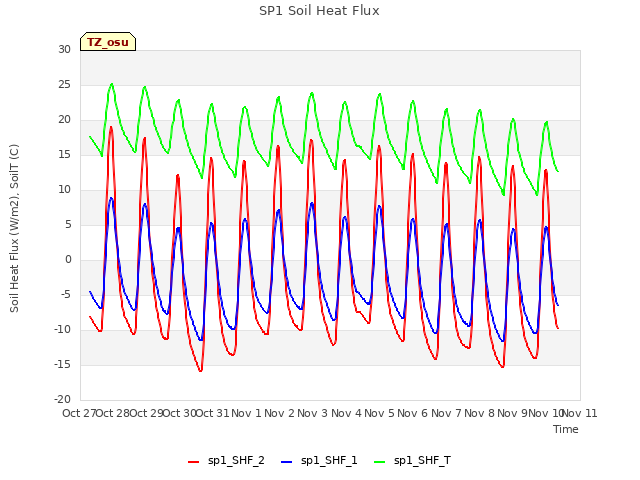The height and width of the screenshot is (480, 640).
Task: Click the green sp1_SHF_T legend swatch
Action: pos(380,462)
